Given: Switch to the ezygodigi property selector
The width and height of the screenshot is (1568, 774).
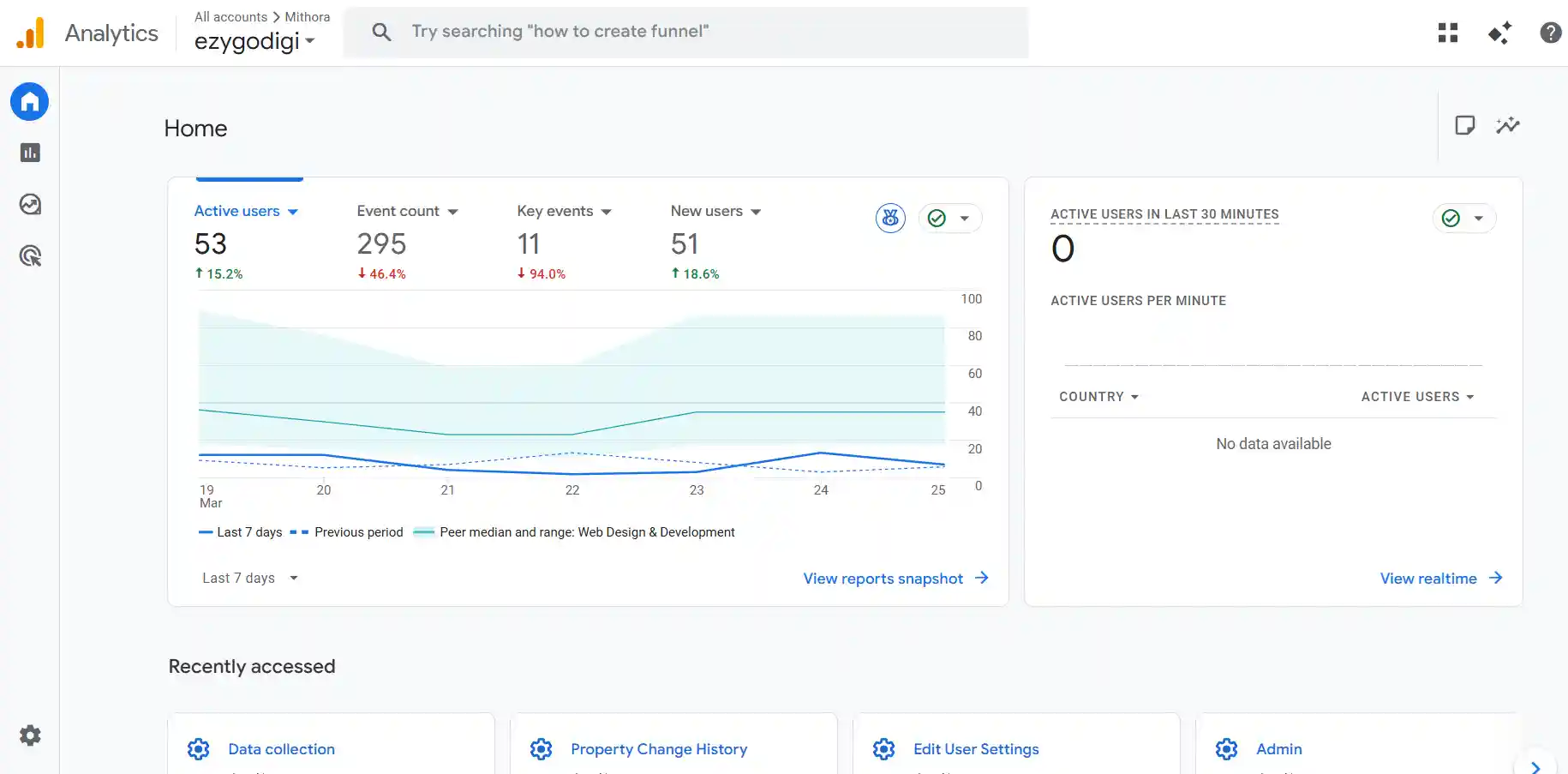Looking at the screenshot, I should (254, 40).
